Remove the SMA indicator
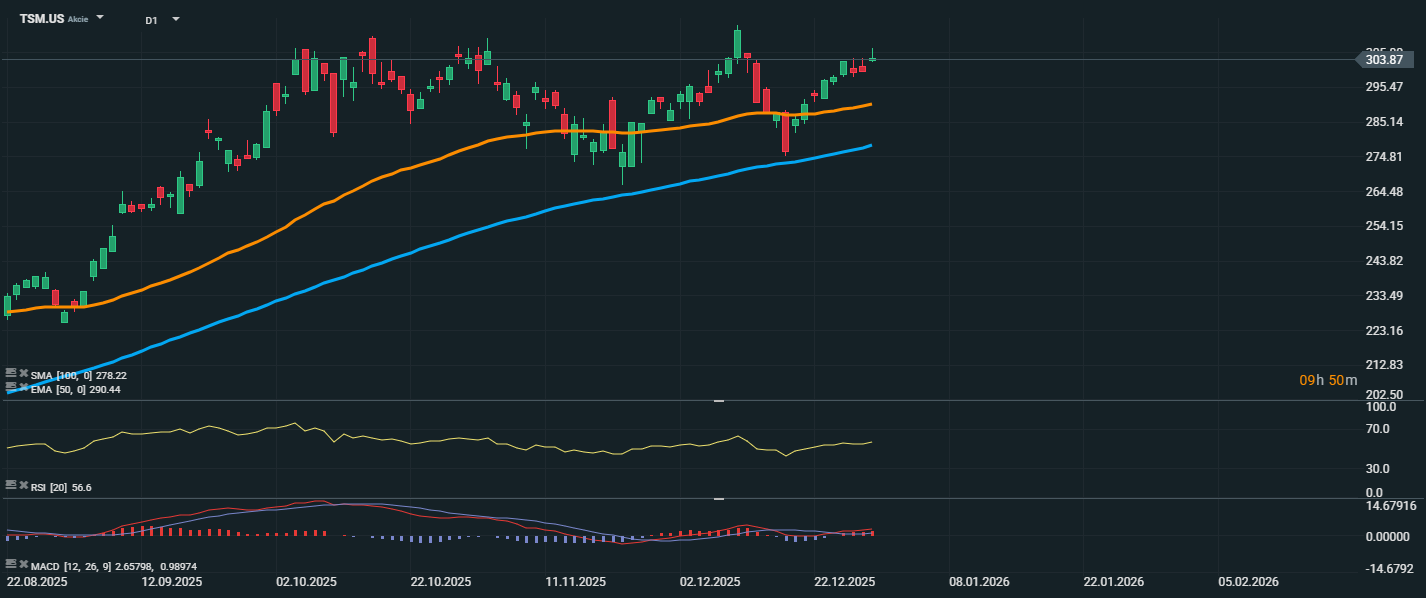Image resolution: width=1426 pixels, height=598 pixels. 23,373
